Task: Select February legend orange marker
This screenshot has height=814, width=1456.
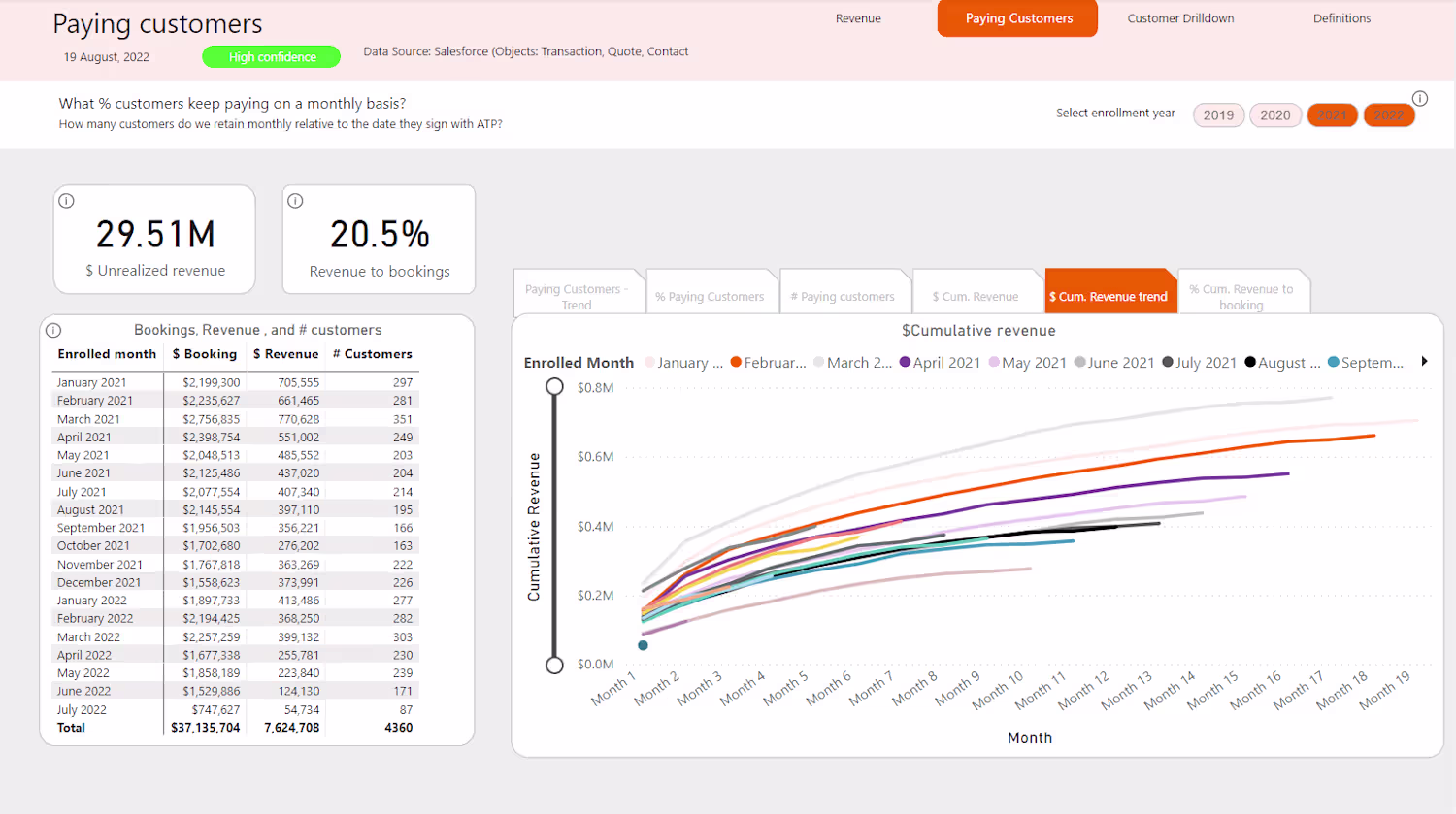Action: tap(736, 363)
